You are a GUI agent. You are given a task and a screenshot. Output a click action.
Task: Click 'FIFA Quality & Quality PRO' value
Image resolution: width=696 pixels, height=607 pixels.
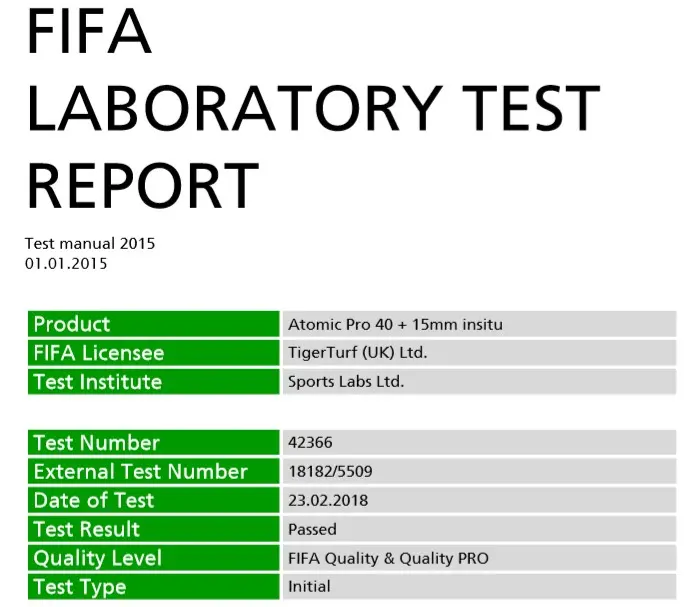pos(388,559)
